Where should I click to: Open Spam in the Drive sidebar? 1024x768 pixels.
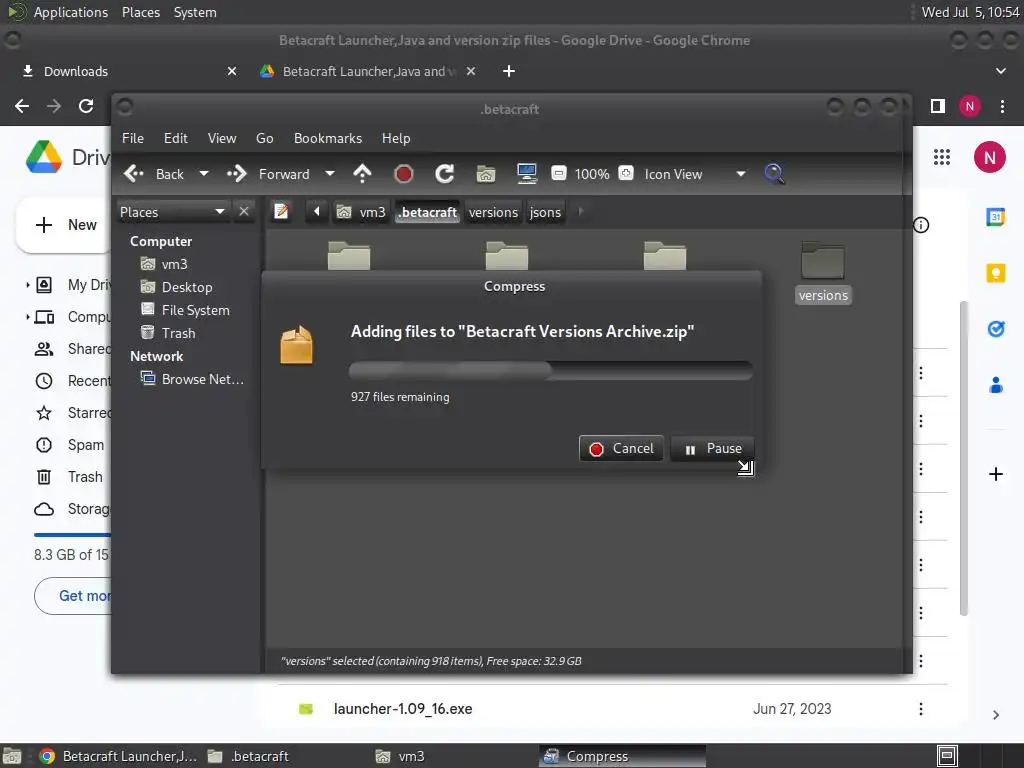tap(69, 445)
